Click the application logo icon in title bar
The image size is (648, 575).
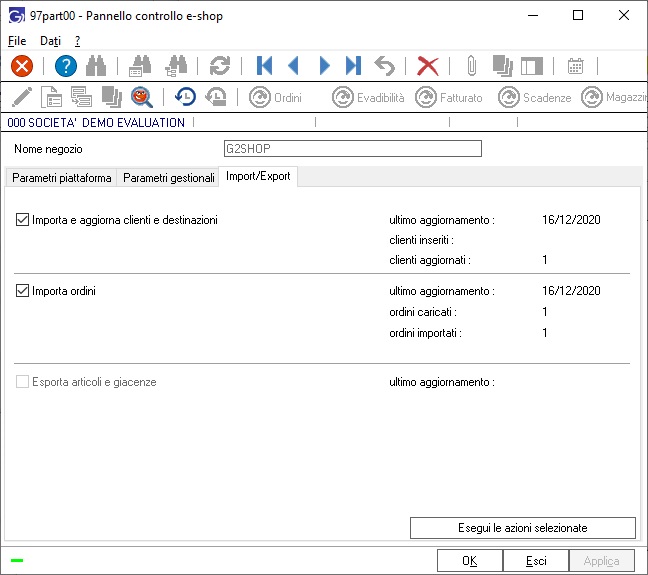(17, 16)
